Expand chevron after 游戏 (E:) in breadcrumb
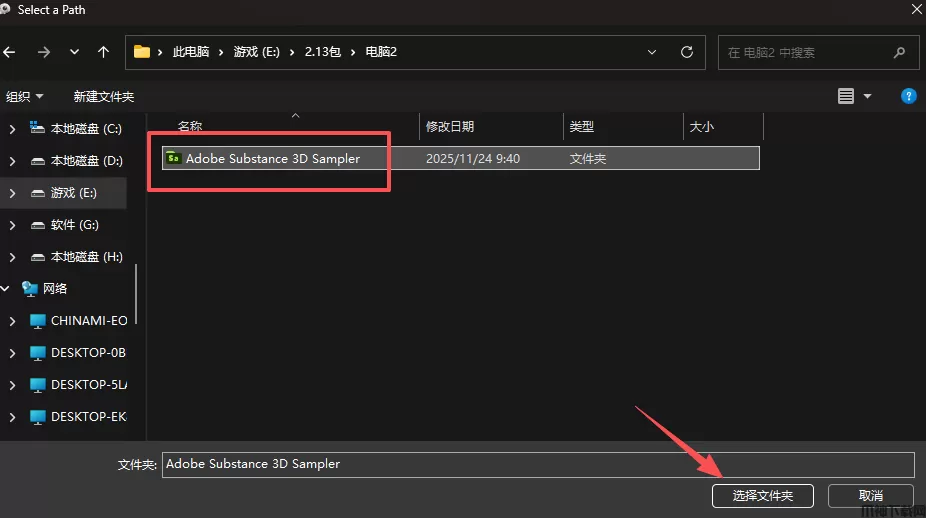 292,53
